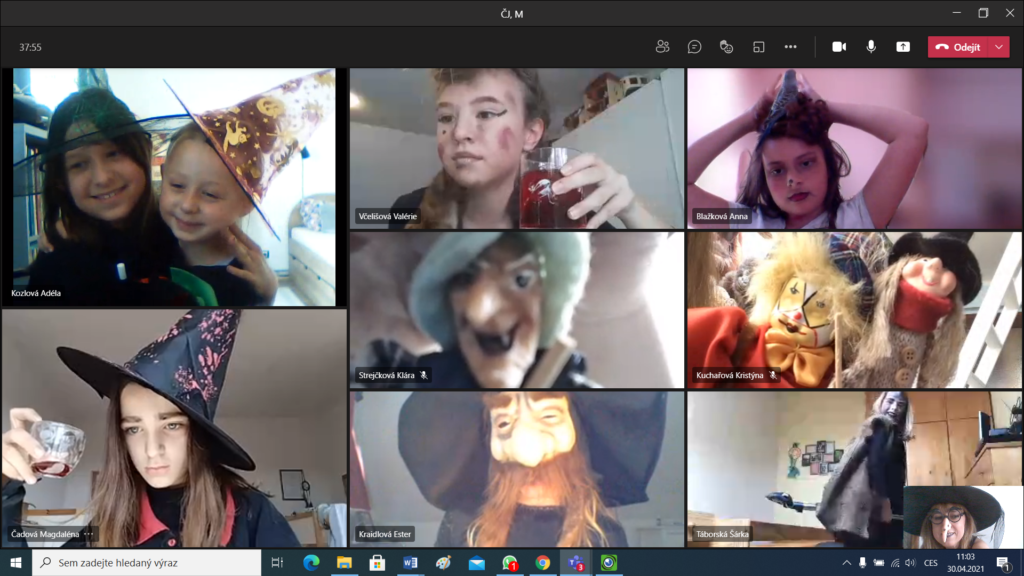Viewport: 1024px width, 576px height.
Task: Click the Včelišová Valérie name label
Action: (387, 216)
